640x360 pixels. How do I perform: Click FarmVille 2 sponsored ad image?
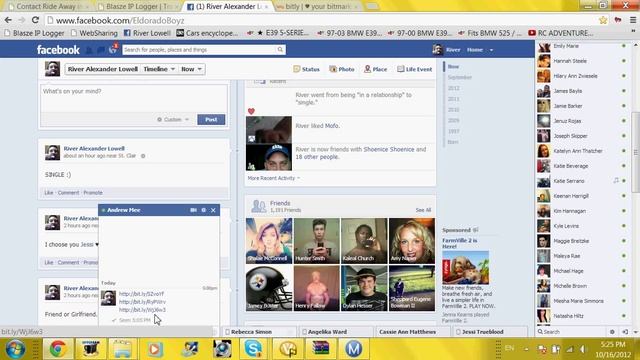465,268
